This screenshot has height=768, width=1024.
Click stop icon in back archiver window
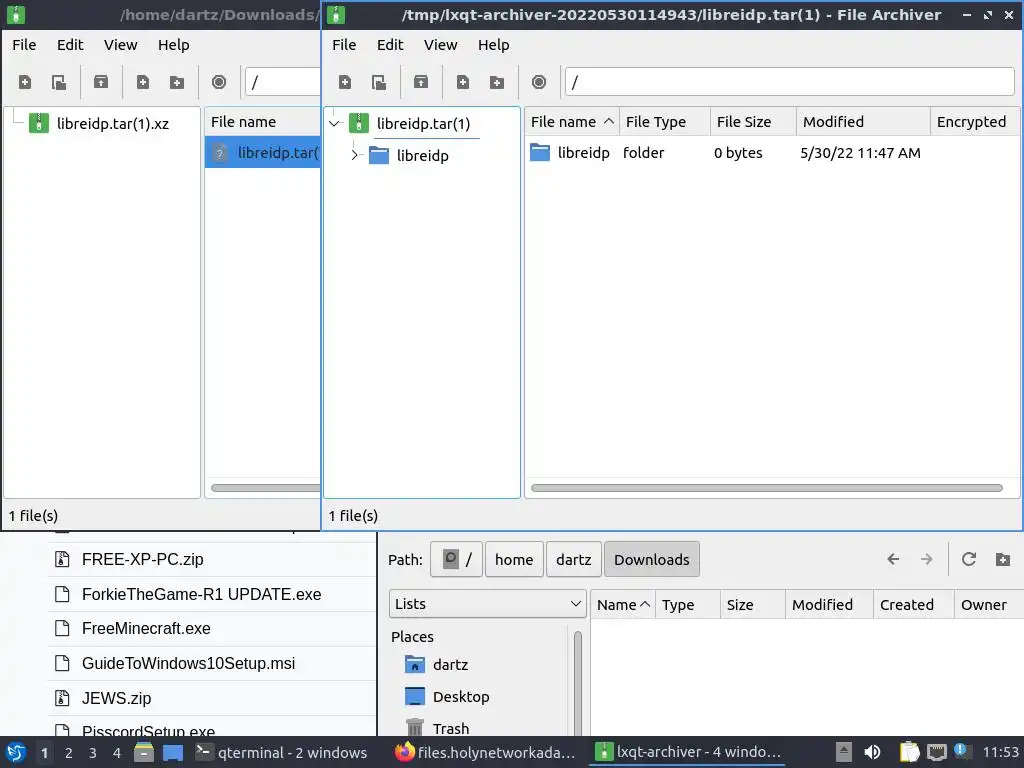pyautogui.click(x=219, y=82)
